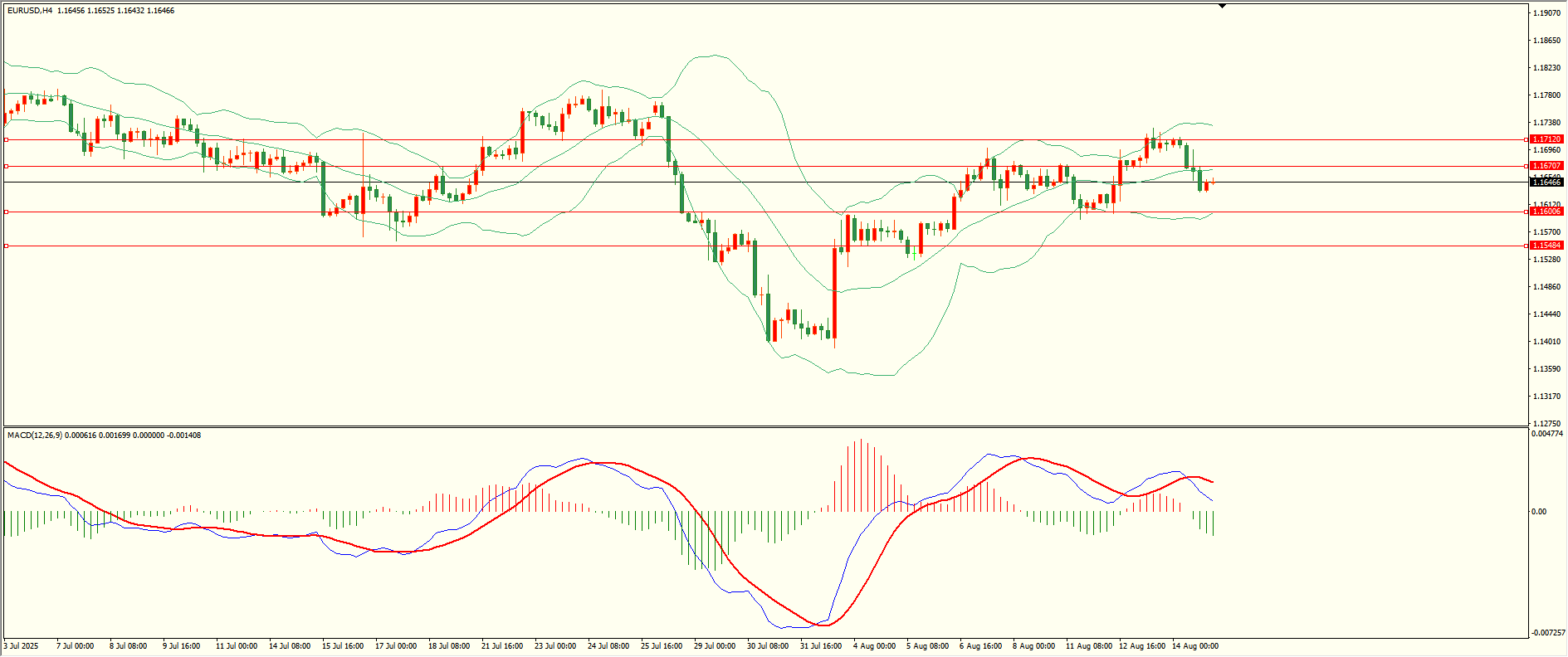Click the 1.12750 price axis value
1568x657 pixels.
click(1546, 424)
